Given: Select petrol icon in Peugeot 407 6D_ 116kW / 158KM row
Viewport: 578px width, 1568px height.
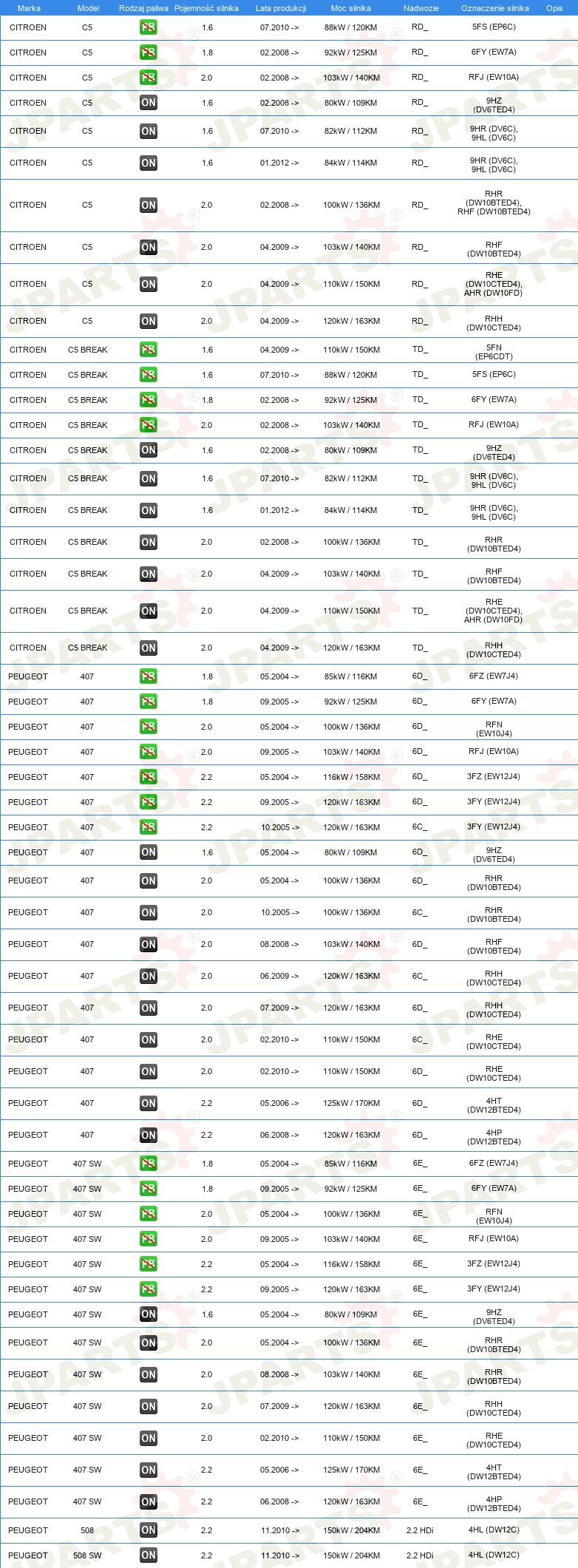Looking at the screenshot, I should 148,777.
